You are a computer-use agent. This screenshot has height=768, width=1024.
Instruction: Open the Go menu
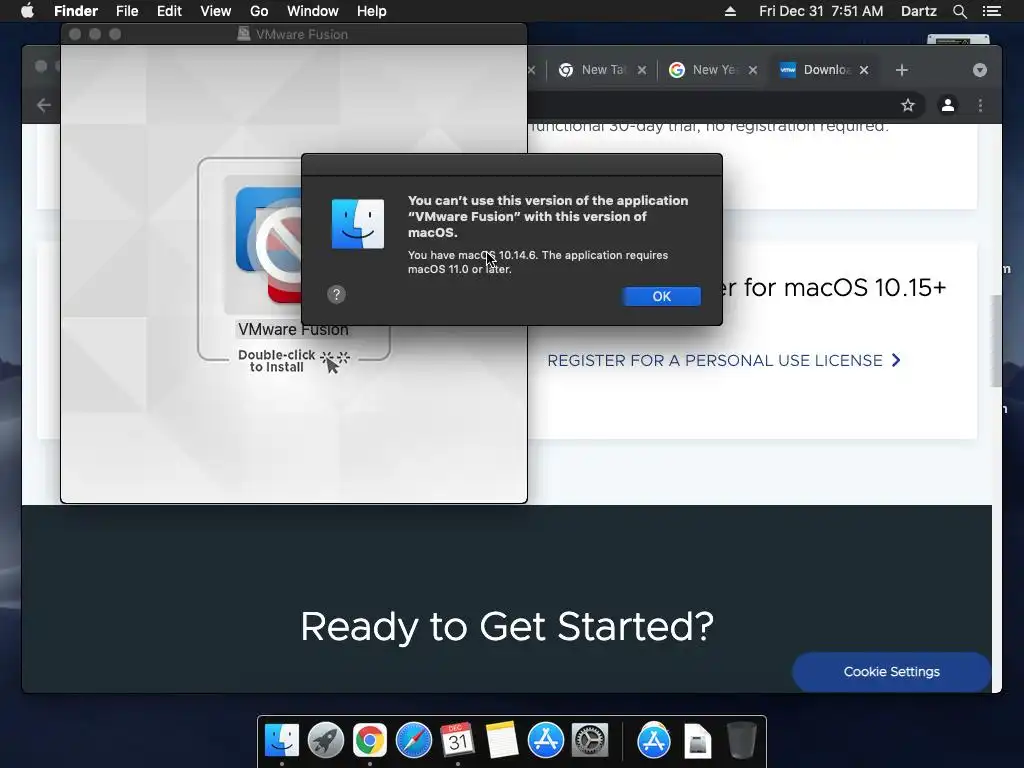pyautogui.click(x=259, y=11)
